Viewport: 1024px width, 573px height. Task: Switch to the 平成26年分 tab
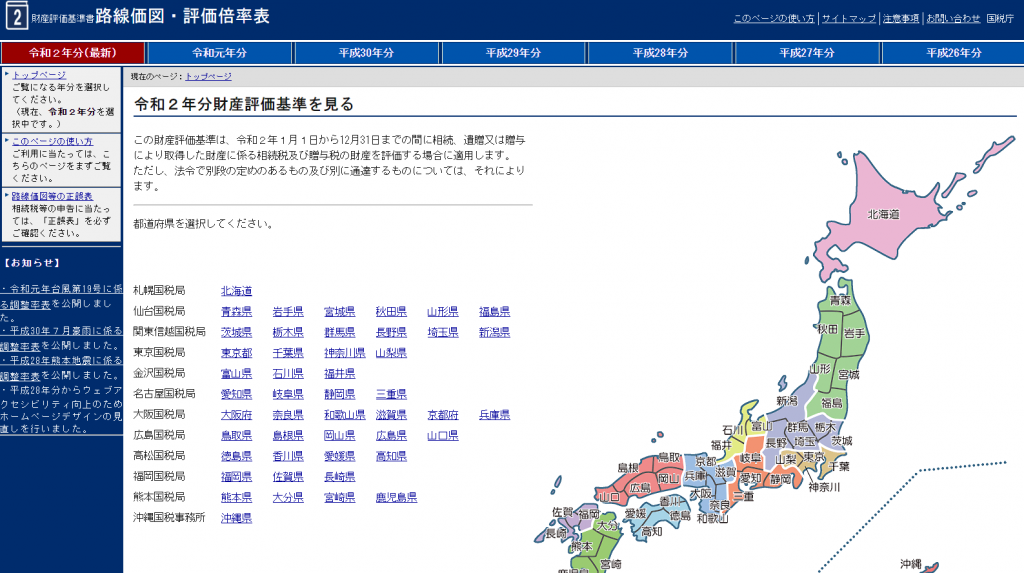tap(953, 53)
